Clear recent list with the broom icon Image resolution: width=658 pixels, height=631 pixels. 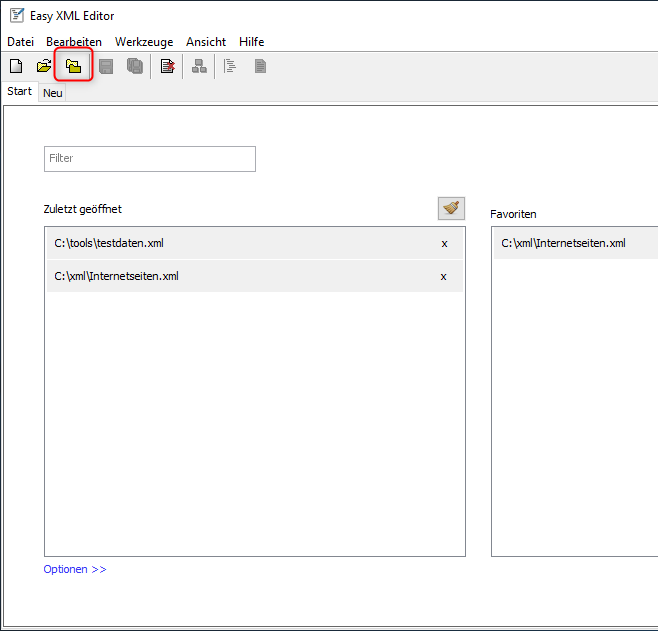[x=451, y=208]
